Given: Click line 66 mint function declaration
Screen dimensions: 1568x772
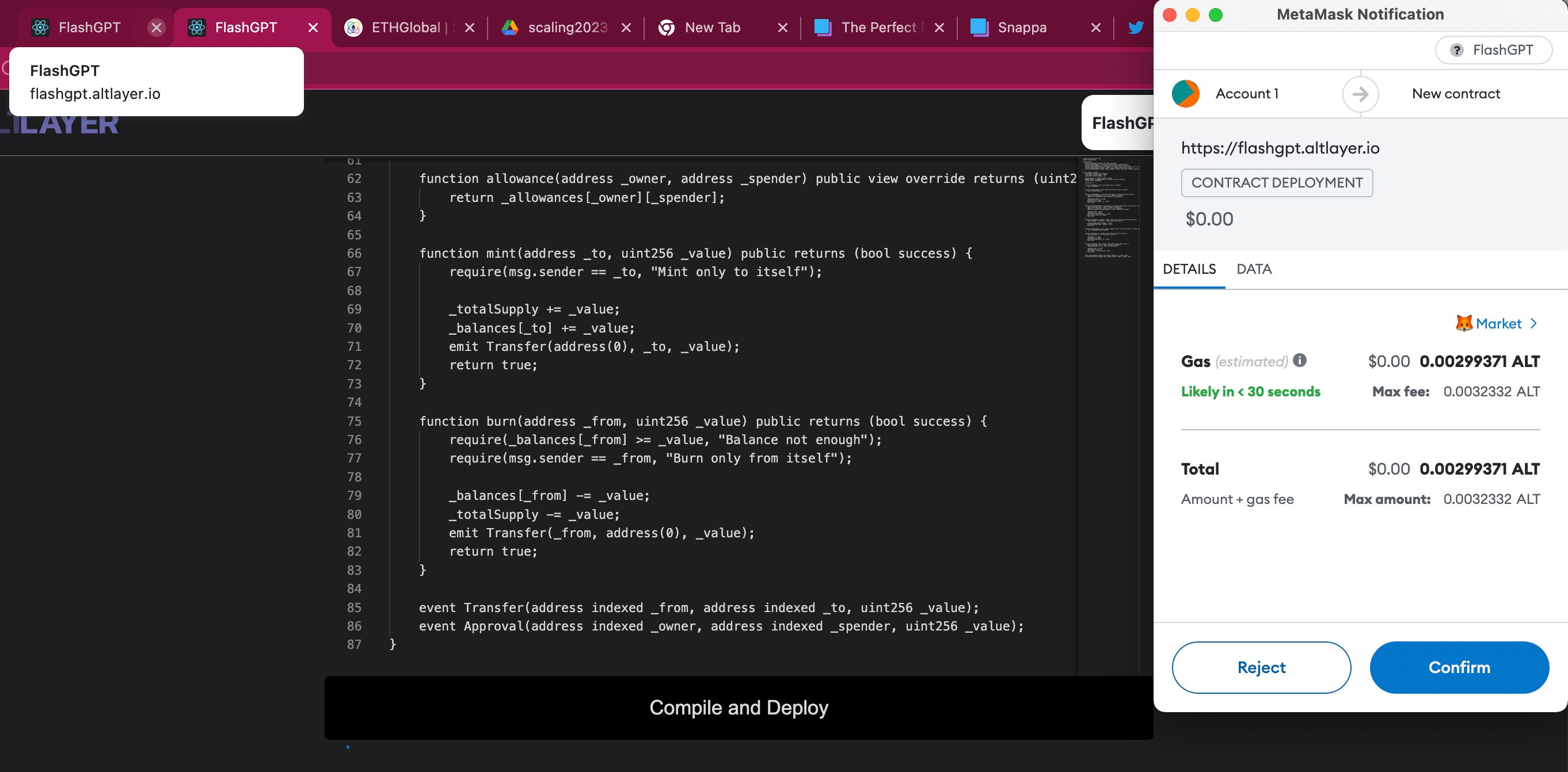Looking at the screenshot, I should click(695, 253).
